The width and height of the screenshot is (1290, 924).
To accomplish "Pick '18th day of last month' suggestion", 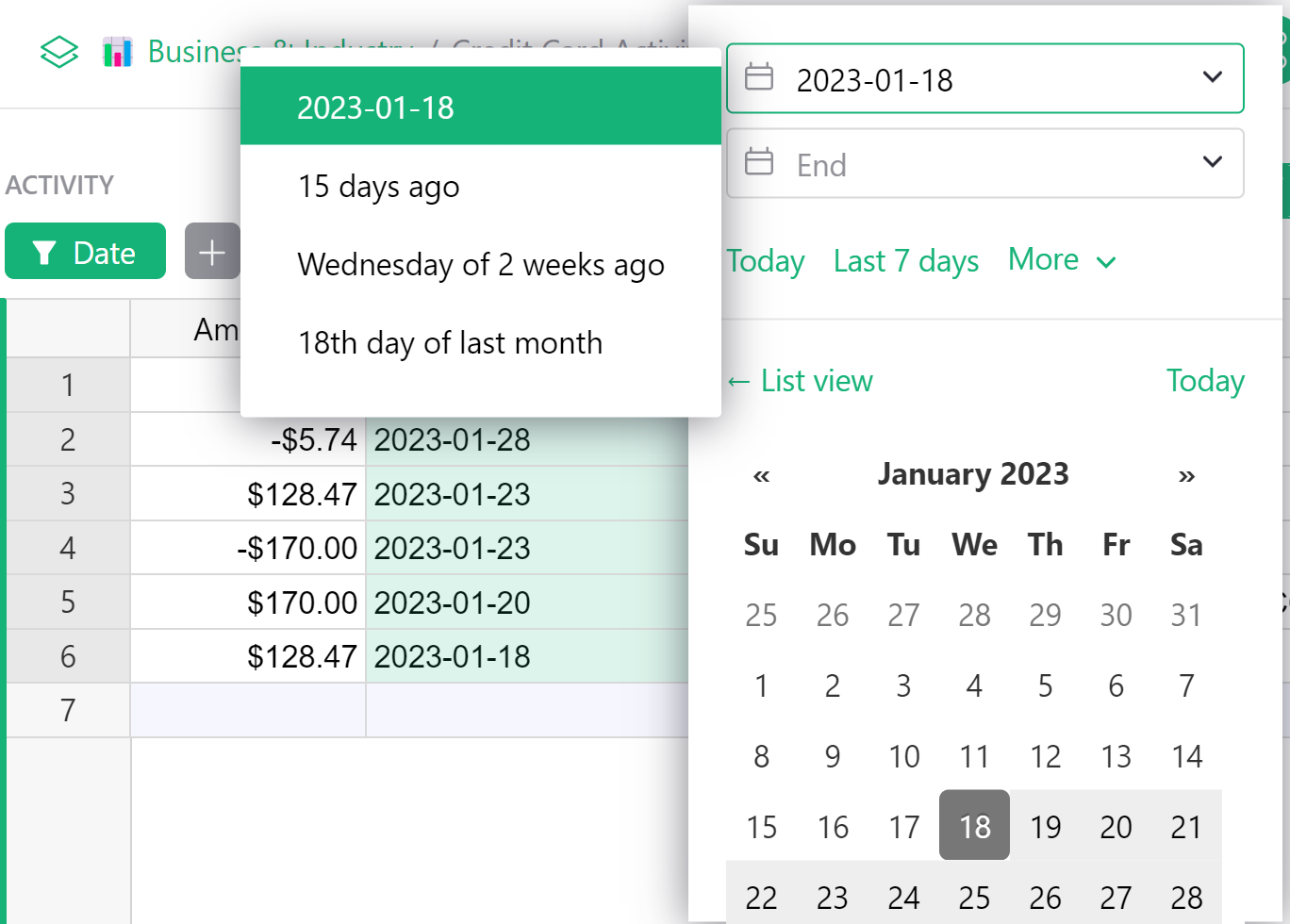I will coord(450,343).
